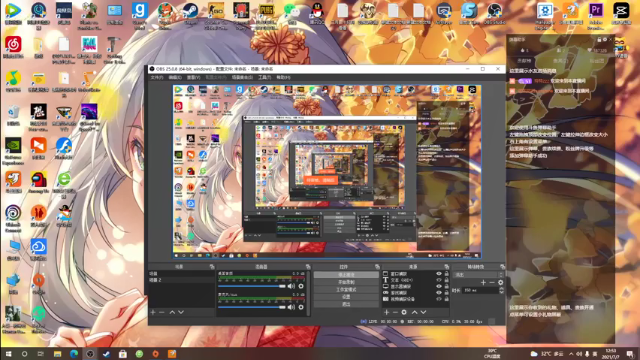Screen dimensions: 640x360
Task: Toggle visibility of 文本 (GDI+) text source
Action: pyautogui.click(x=439, y=280)
